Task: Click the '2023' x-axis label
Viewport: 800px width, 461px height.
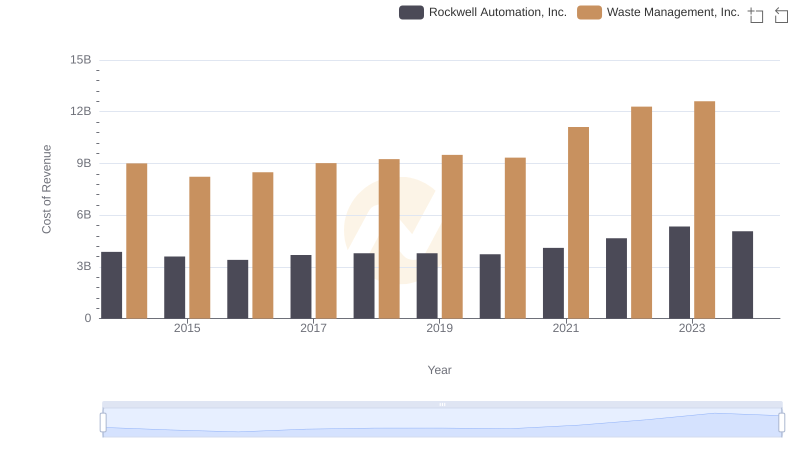Action: pos(692,328)
